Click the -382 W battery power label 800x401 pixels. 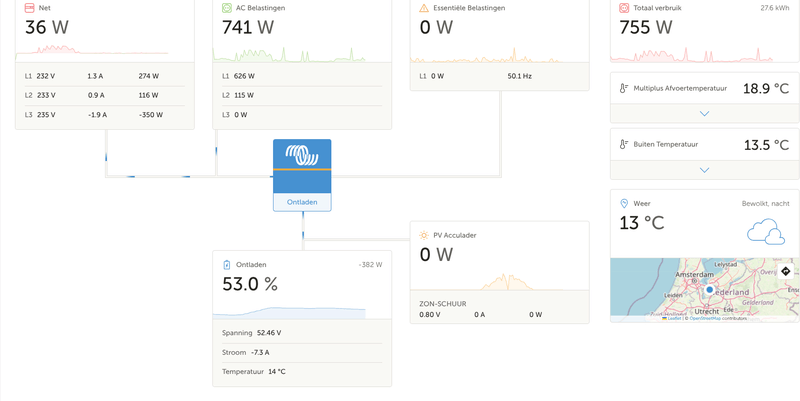[370, 265]
